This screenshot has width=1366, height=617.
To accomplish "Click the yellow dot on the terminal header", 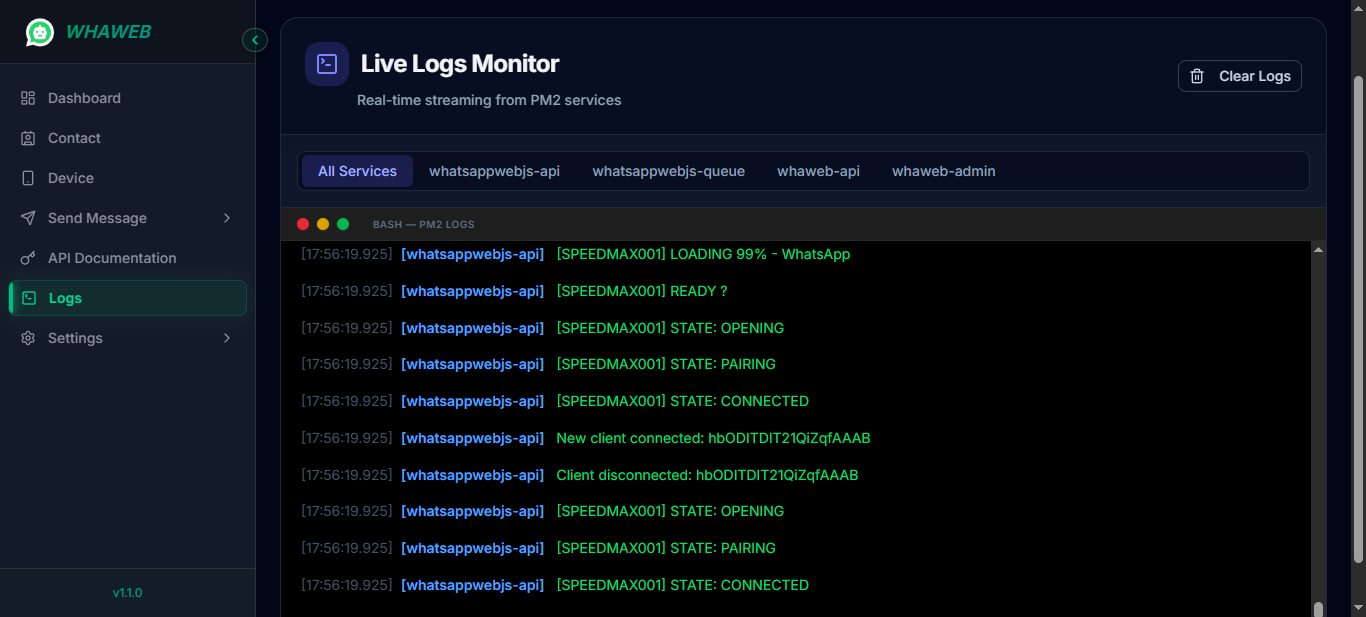I will (323, 224).
